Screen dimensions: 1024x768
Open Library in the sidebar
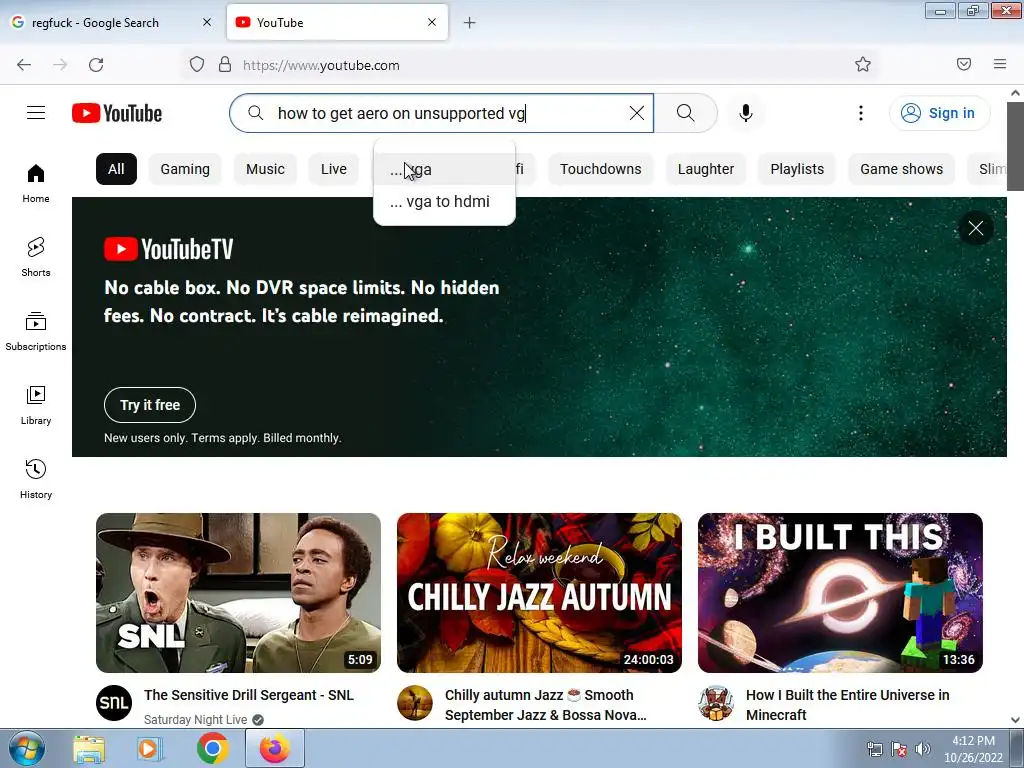36,406
